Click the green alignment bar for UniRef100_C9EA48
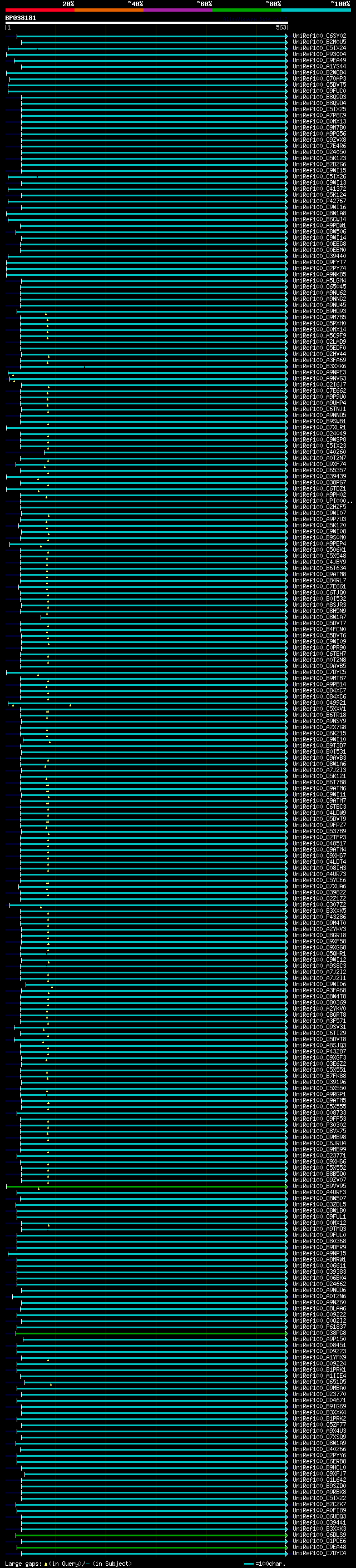 [x=152, y=1547]
